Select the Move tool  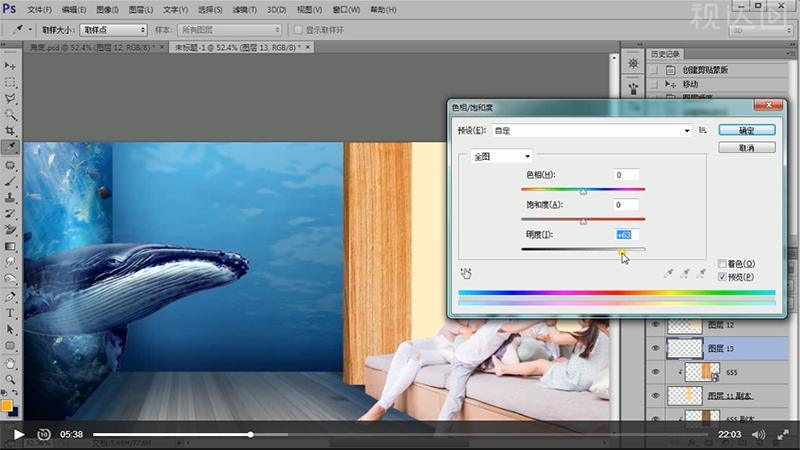[x=10, y=66]
